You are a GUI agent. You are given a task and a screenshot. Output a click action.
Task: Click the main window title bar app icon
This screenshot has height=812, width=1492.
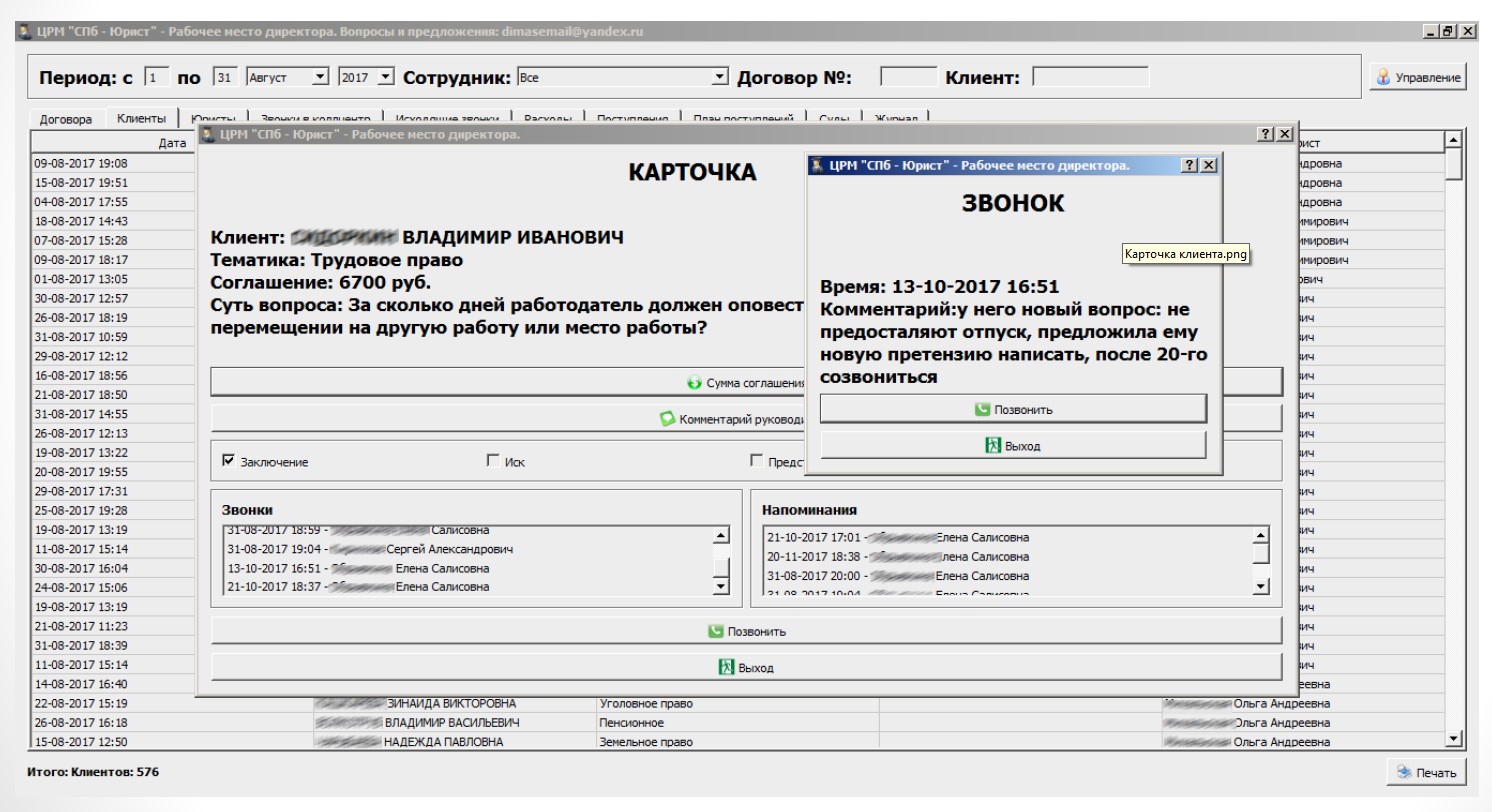click(x=24, y=32)
